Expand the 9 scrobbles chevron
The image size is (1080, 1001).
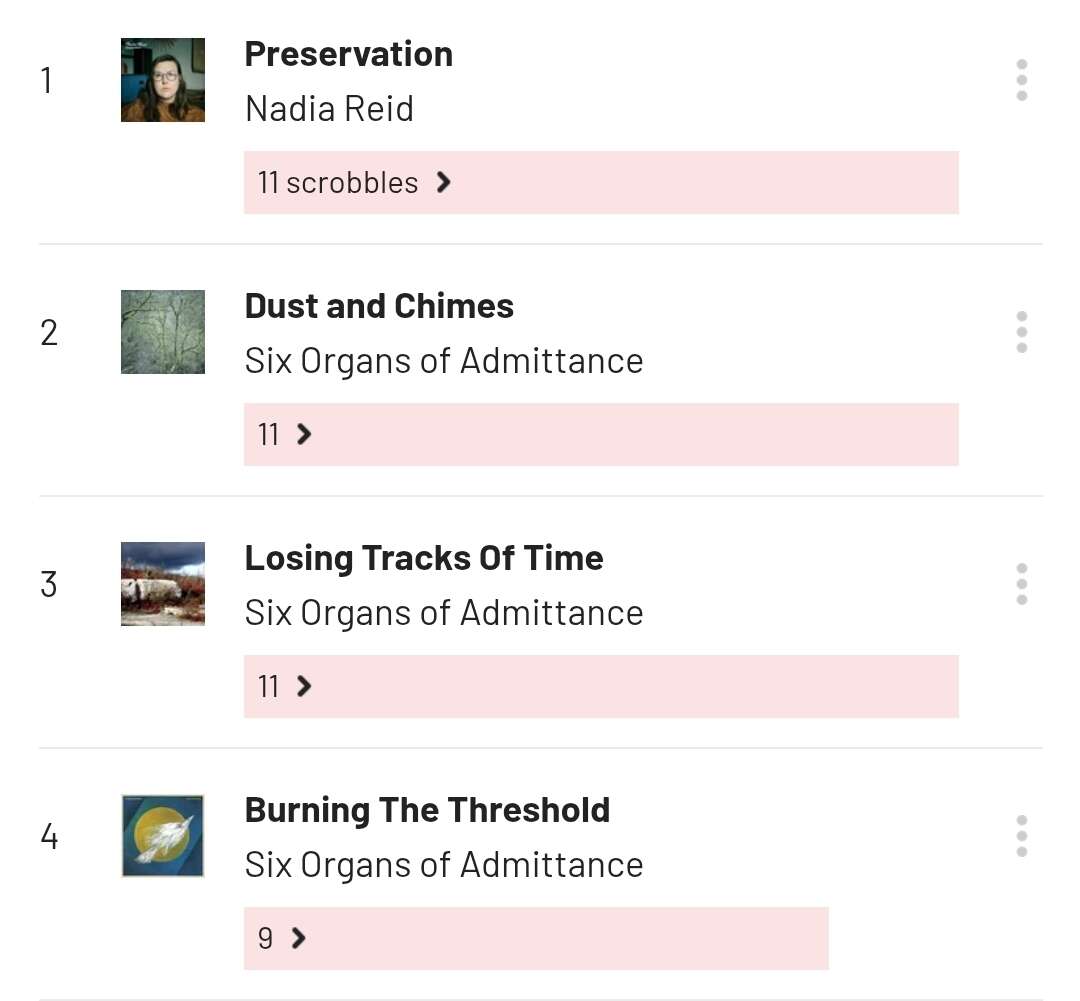(x=297, y=938)
